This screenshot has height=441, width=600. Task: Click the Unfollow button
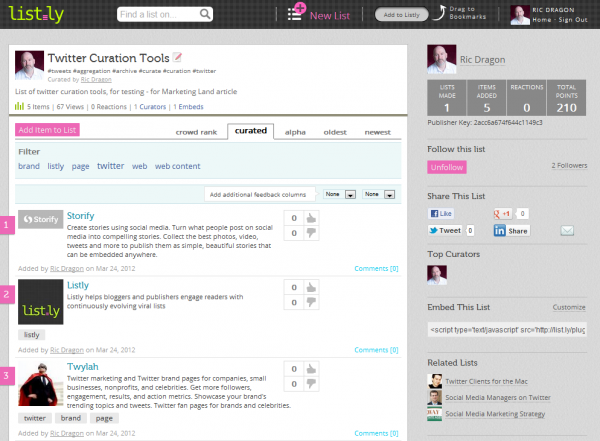(x=447, y=167)
